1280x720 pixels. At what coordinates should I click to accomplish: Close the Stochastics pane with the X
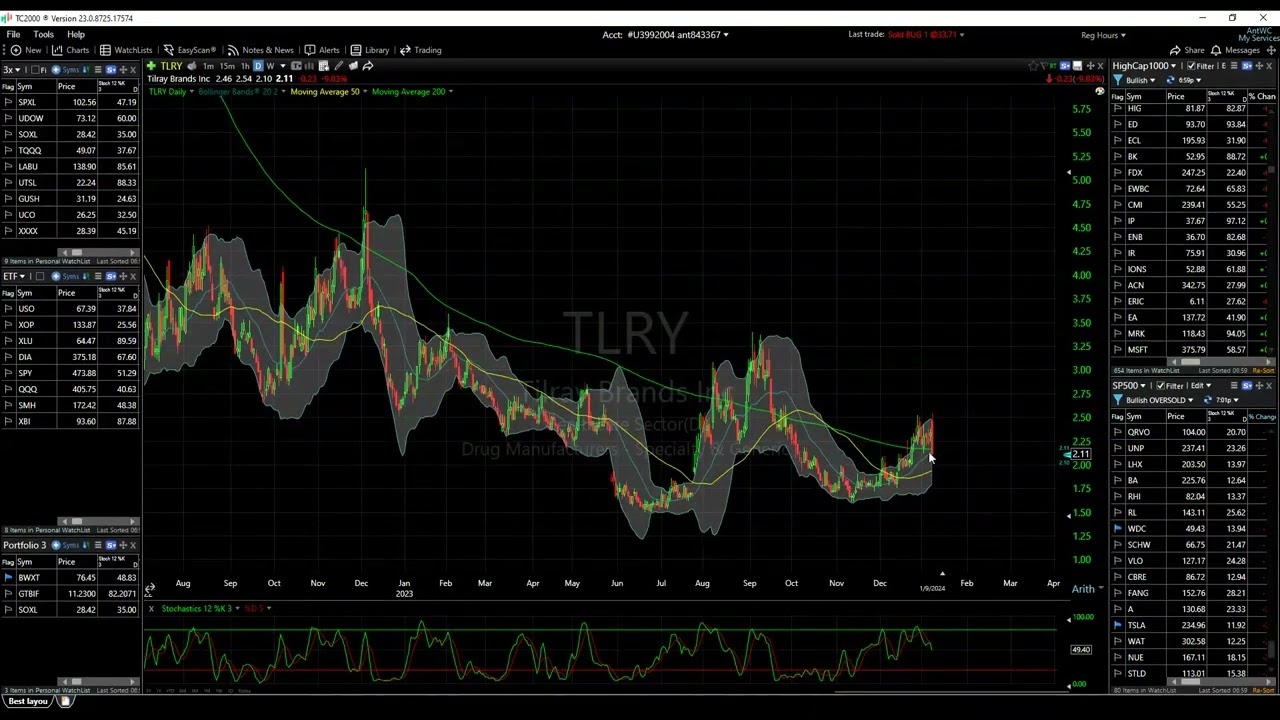(151, 609)
